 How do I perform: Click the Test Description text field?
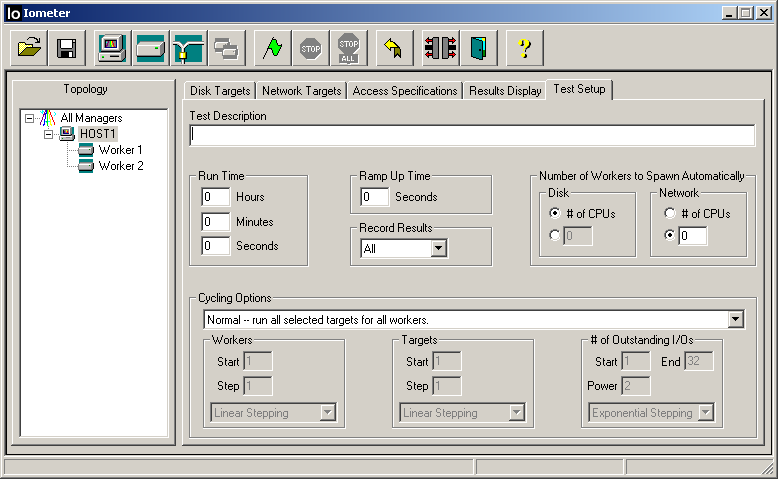point(472,135)
